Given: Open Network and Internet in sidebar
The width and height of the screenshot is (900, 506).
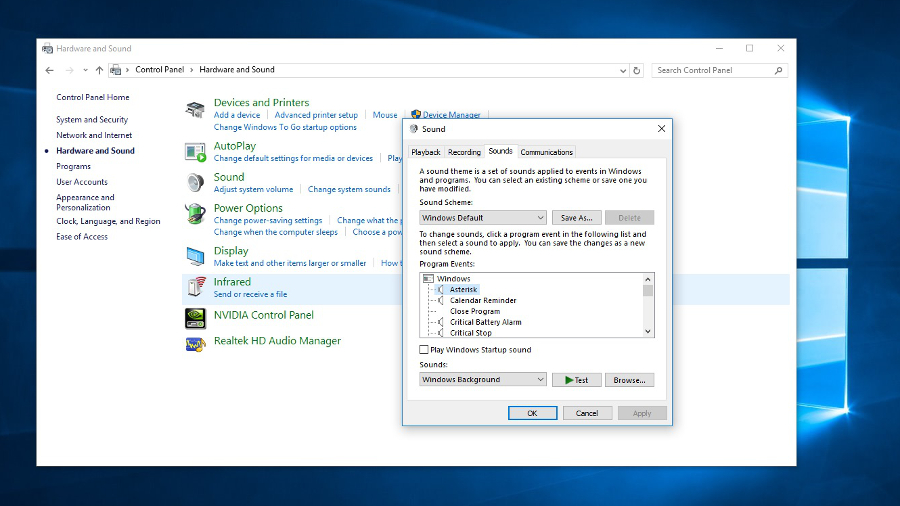Looking at the screenshot, I should tap(94, 135).
